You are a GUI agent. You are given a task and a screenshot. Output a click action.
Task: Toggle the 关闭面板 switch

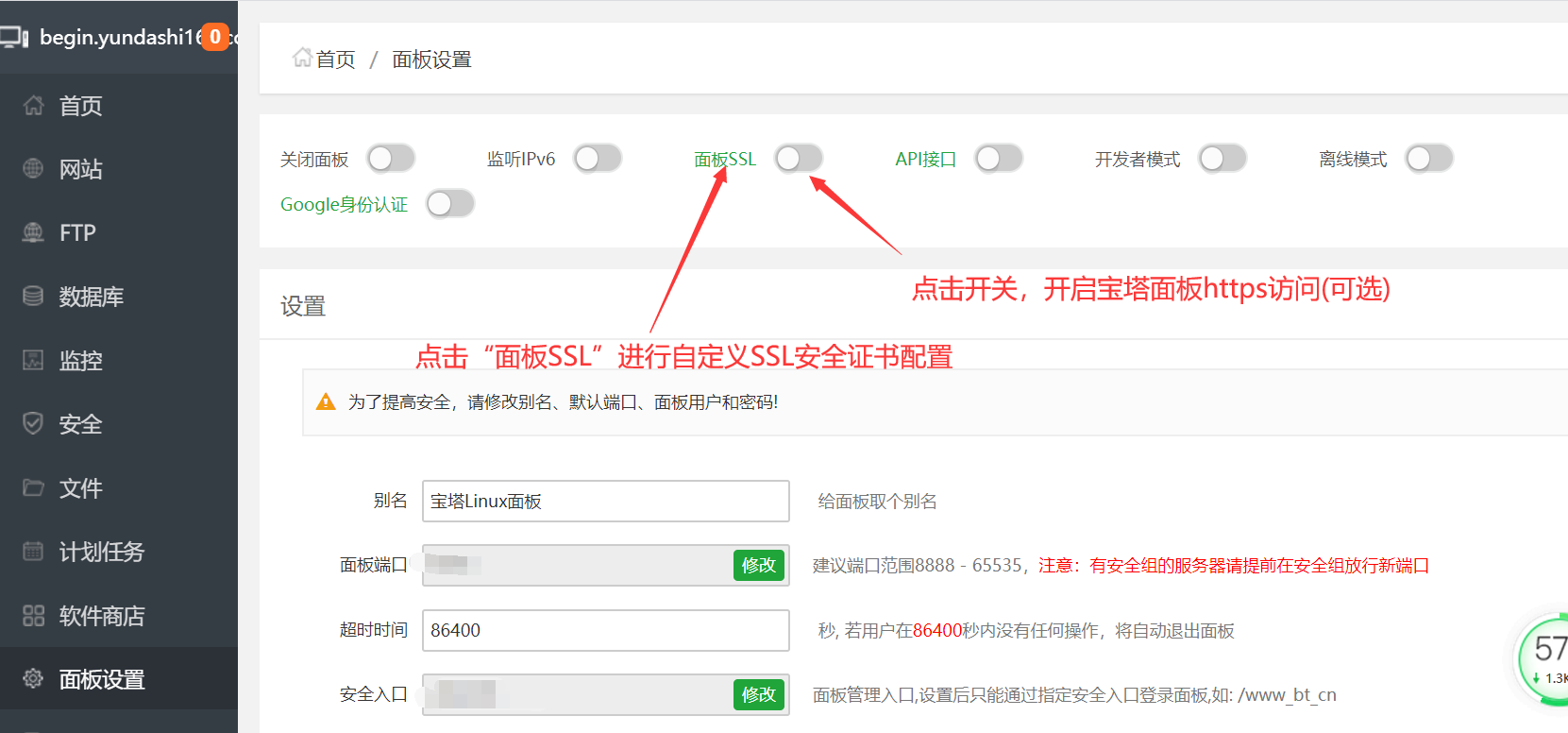pos(392,158)
